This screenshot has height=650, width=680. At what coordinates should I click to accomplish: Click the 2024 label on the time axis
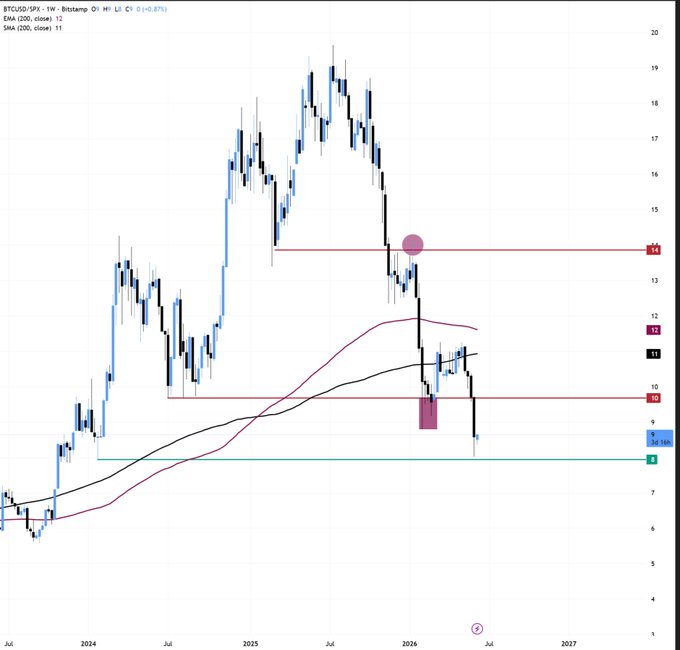tap(88, 643)
